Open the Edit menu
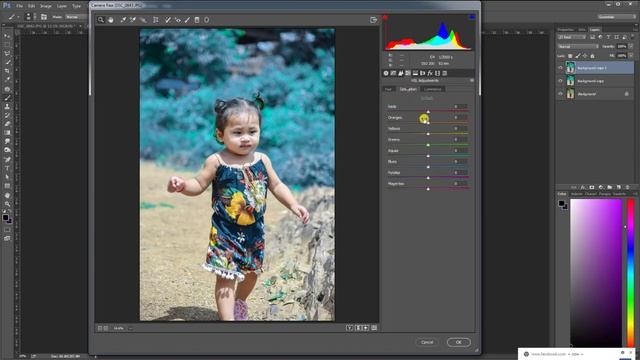The height and width of the screenshot is (360, 640). pyautogui.click(x=31, y=6)
